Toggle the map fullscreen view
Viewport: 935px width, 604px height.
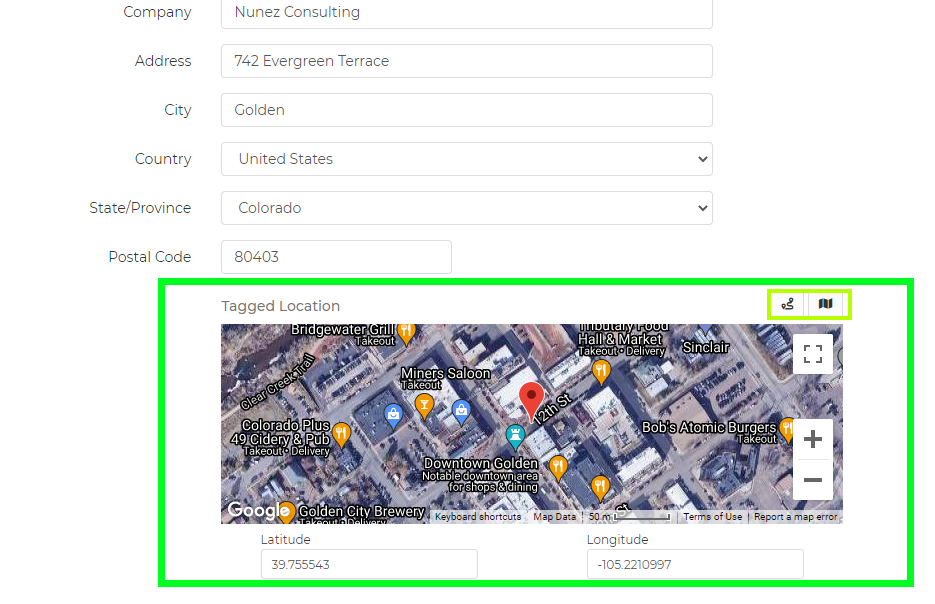click(813, 354)
